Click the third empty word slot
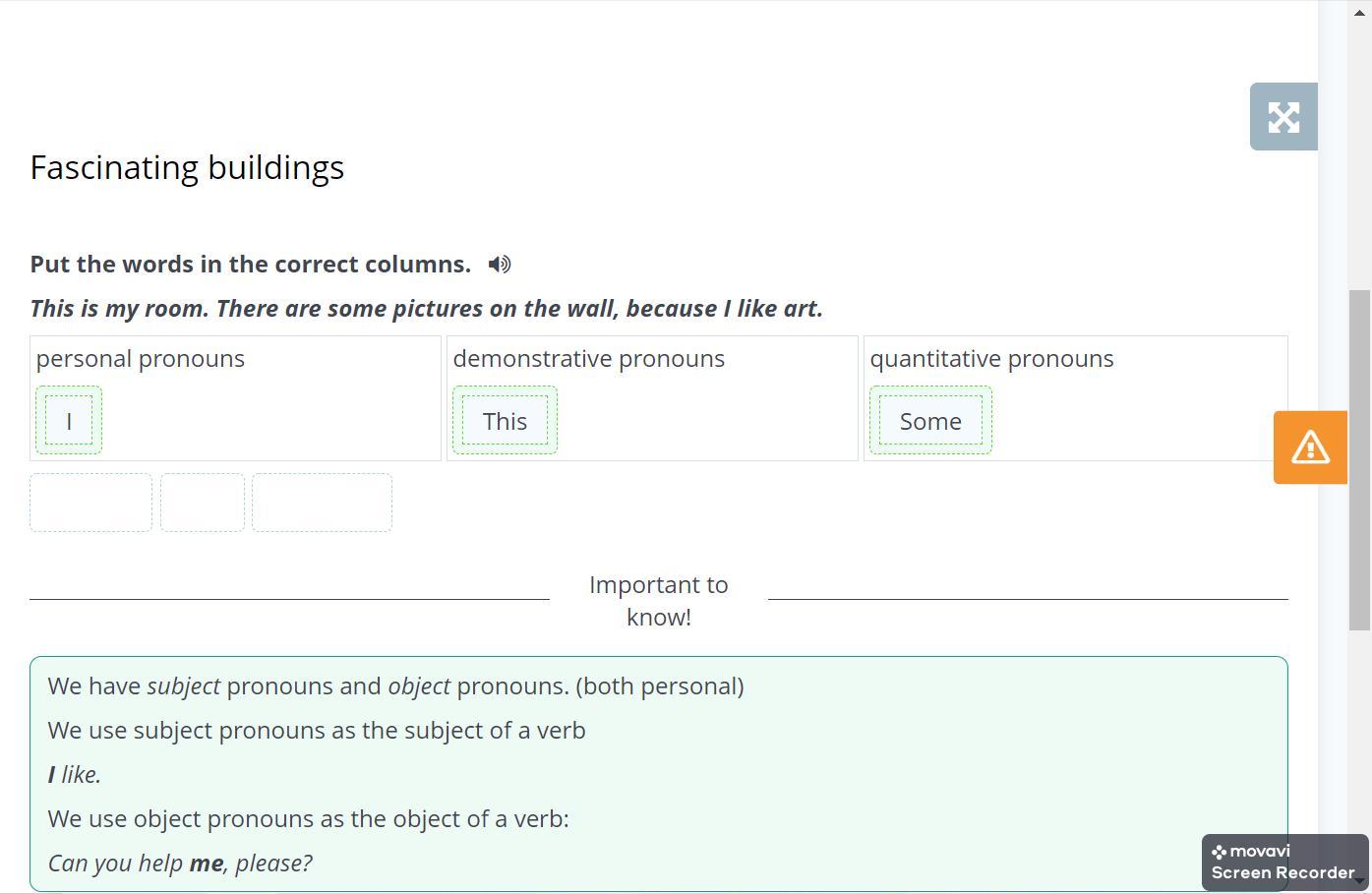 click(322, 503)
